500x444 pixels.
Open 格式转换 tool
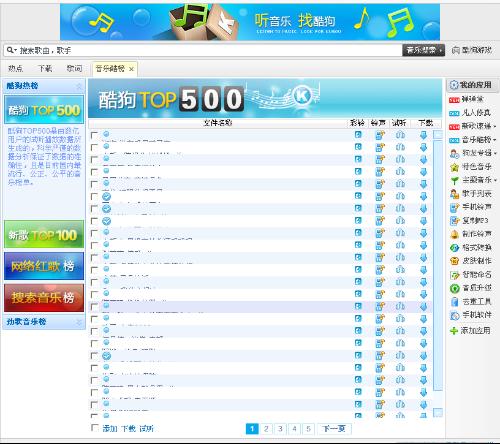470,248
